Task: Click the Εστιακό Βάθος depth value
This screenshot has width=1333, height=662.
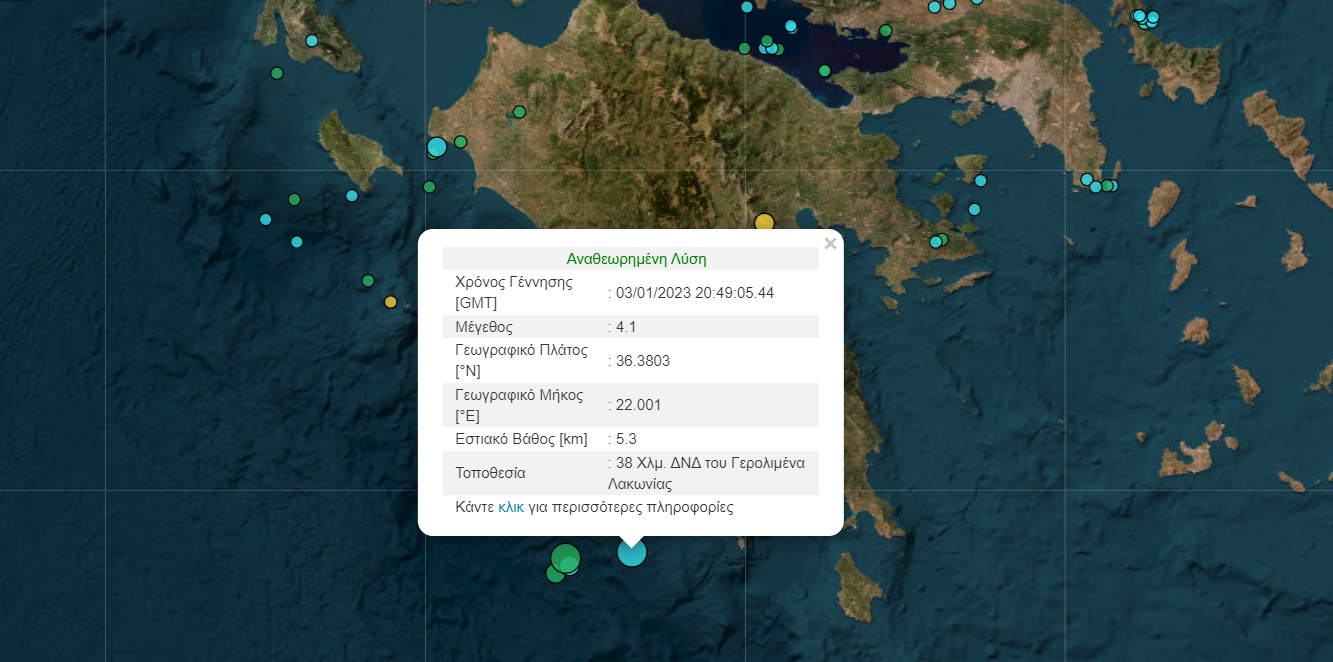Action: 625,438
